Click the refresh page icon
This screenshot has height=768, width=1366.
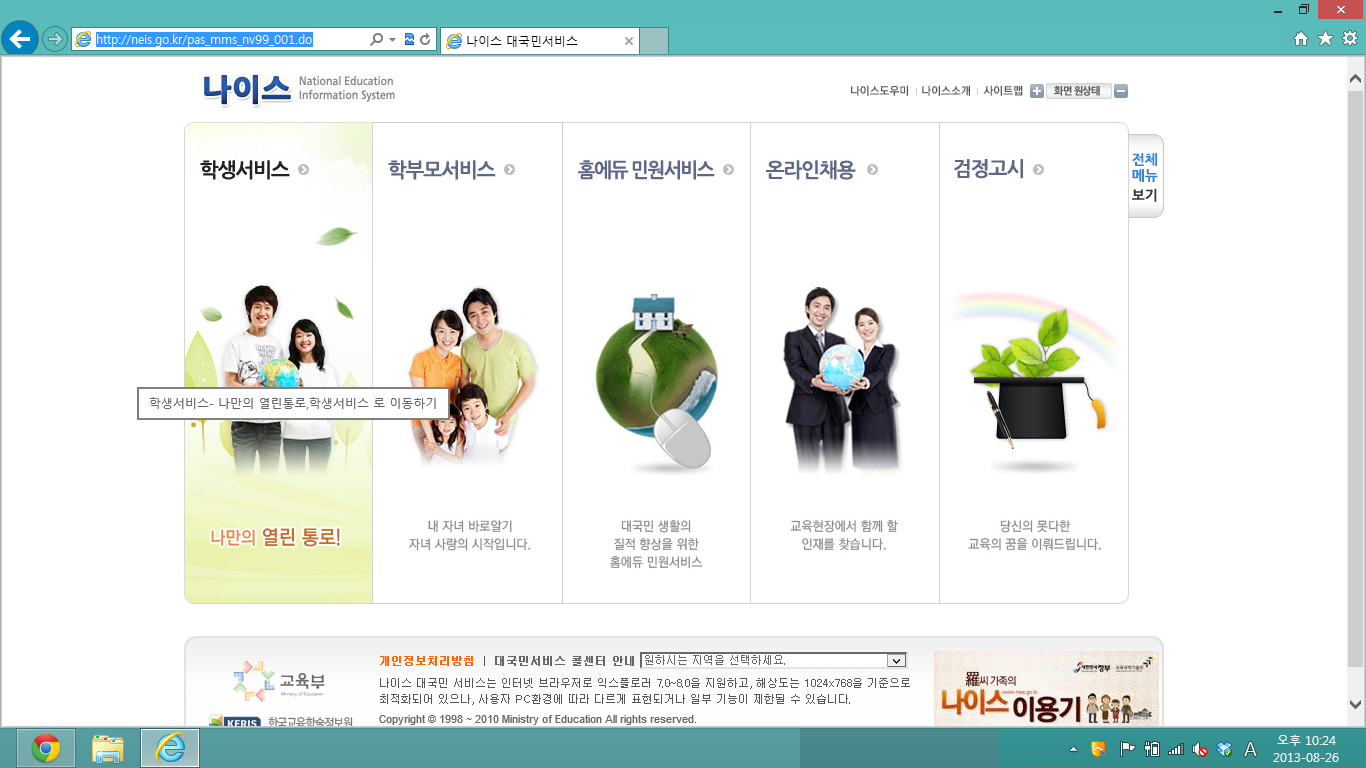coord(425,39)
